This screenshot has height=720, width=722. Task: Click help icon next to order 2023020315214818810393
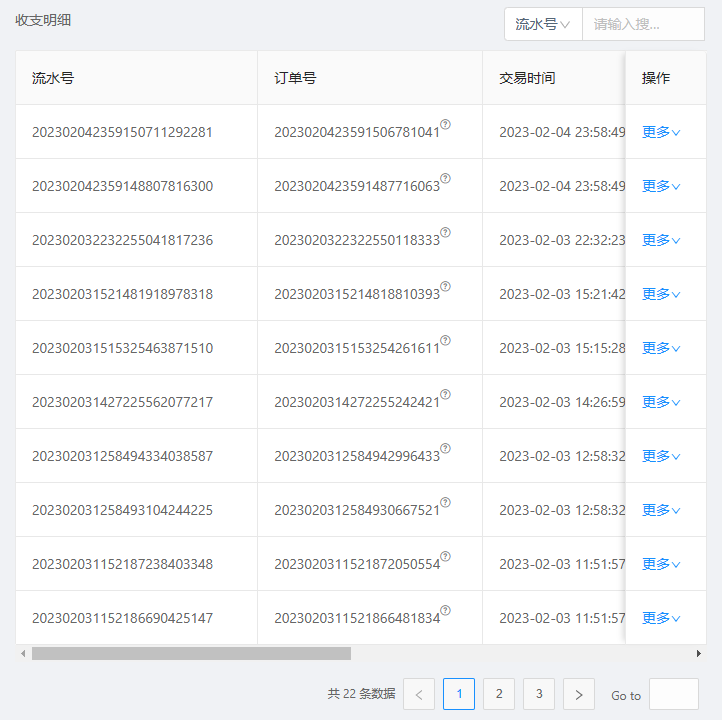(445, 286)
